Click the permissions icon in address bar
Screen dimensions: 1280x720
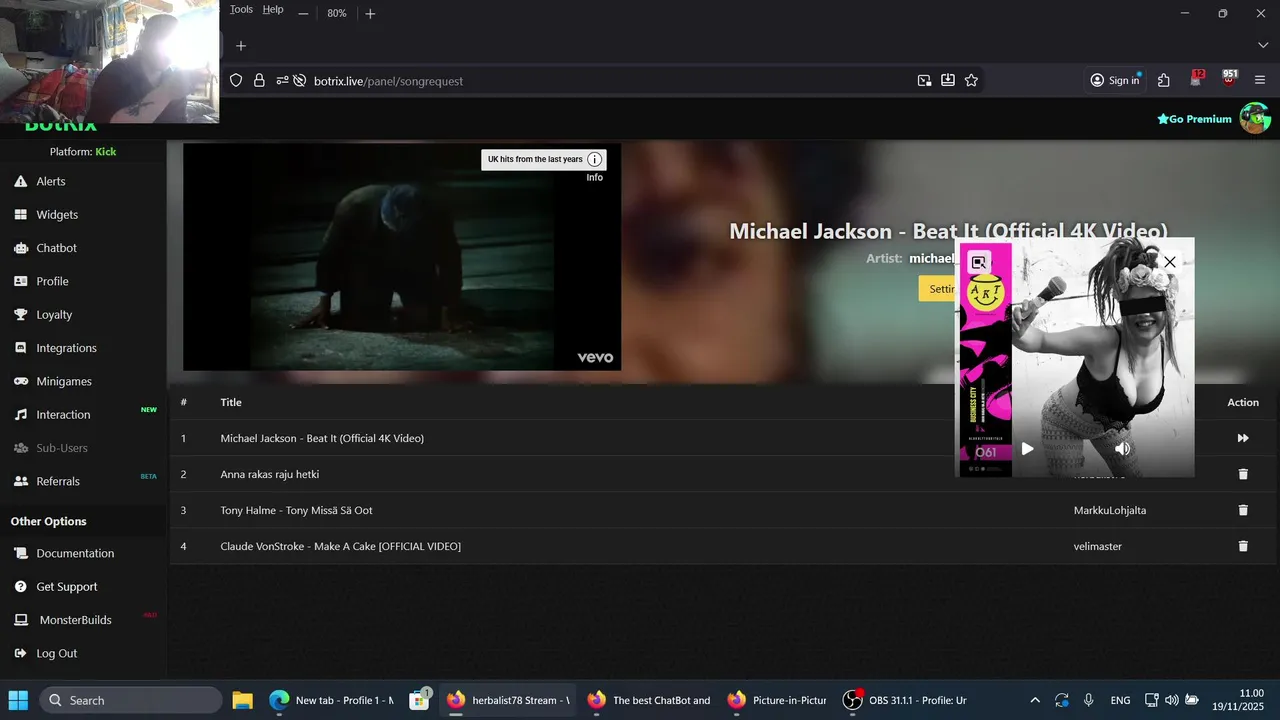click(282, 81)
